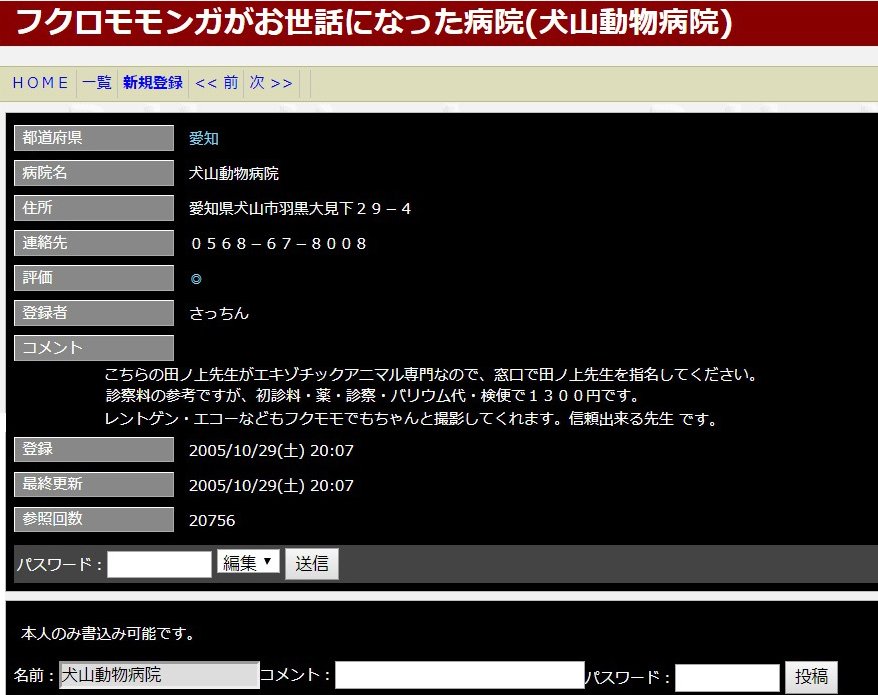
Task: Click the ◎ rating symbol
Action: pyautogui.click(x=196, y=279)
